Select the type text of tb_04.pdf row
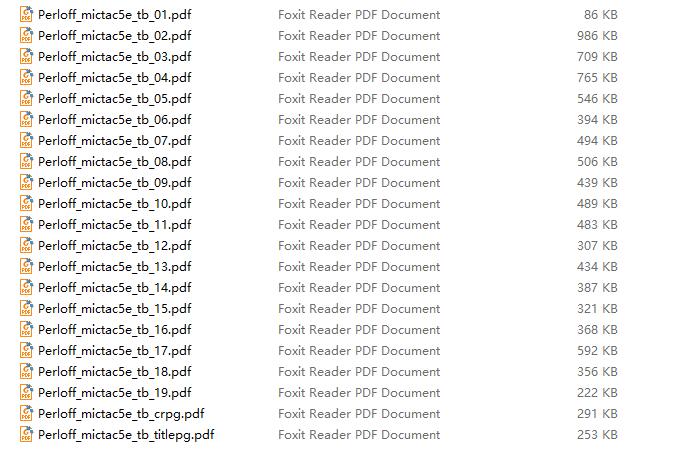The height and width of the screenshot is (476, 681). (x=359, y=78)
